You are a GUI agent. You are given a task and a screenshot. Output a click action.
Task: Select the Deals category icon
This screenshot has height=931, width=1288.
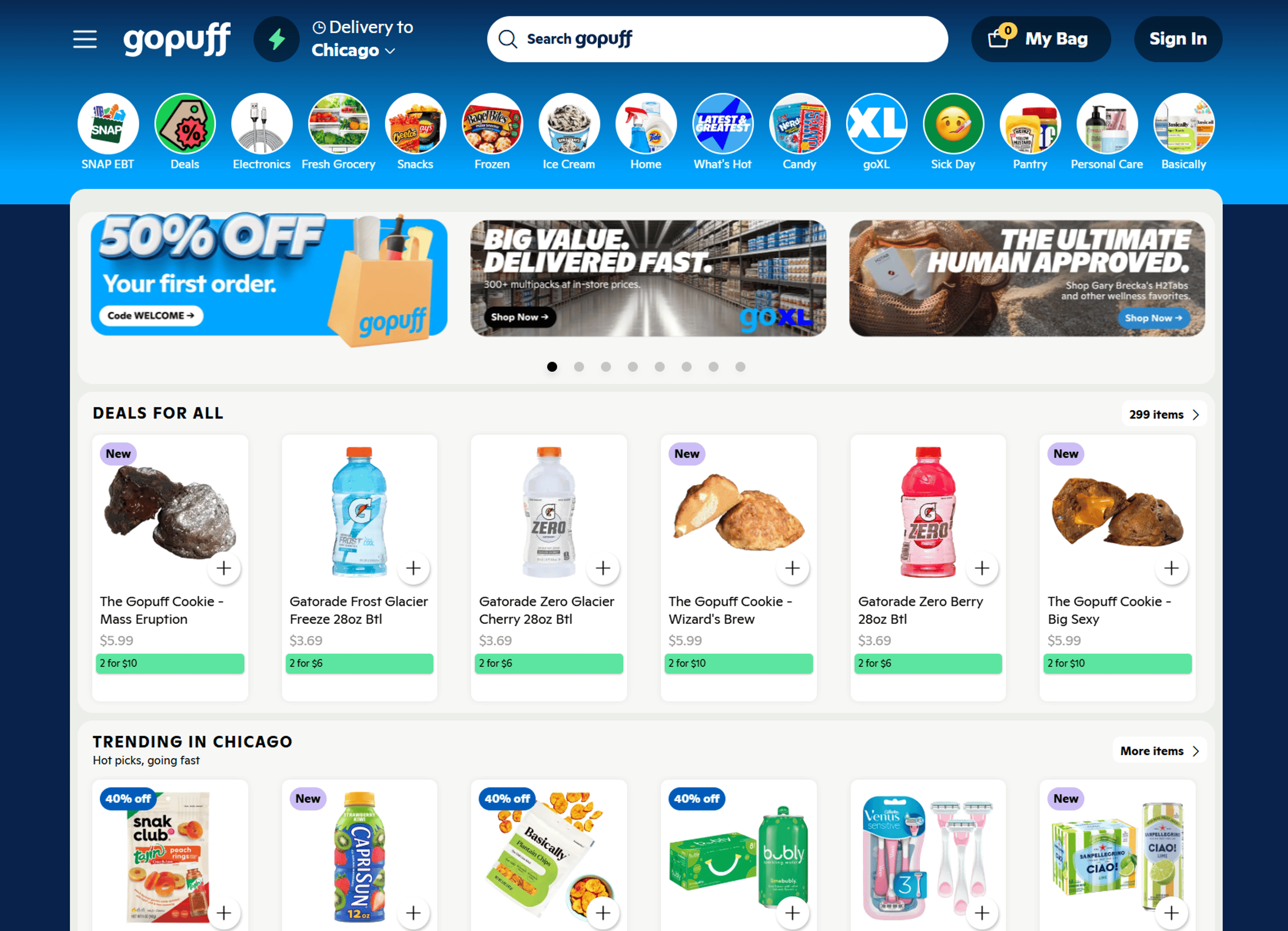(x=185, y=124)
